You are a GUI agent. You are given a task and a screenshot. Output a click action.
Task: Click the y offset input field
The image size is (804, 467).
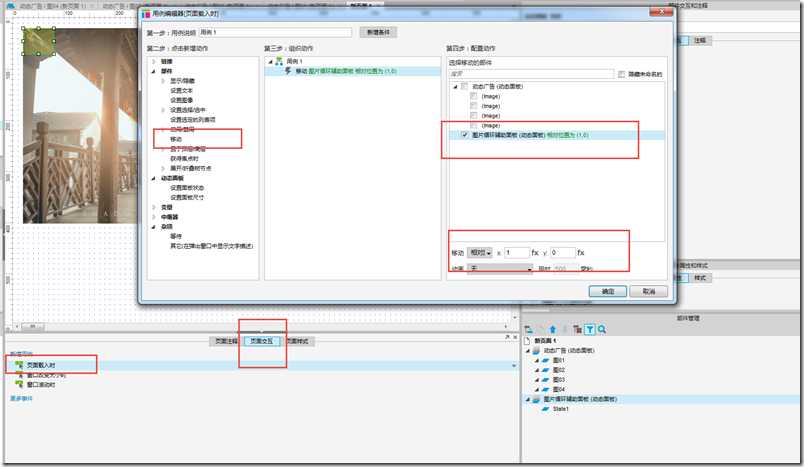562,253
